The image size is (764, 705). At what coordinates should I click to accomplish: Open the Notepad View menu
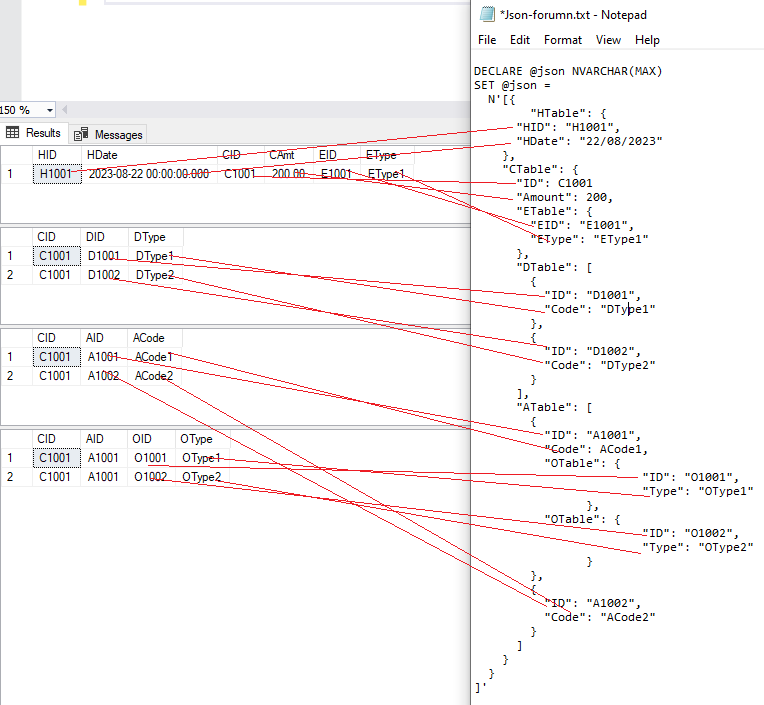pos(608,40)
